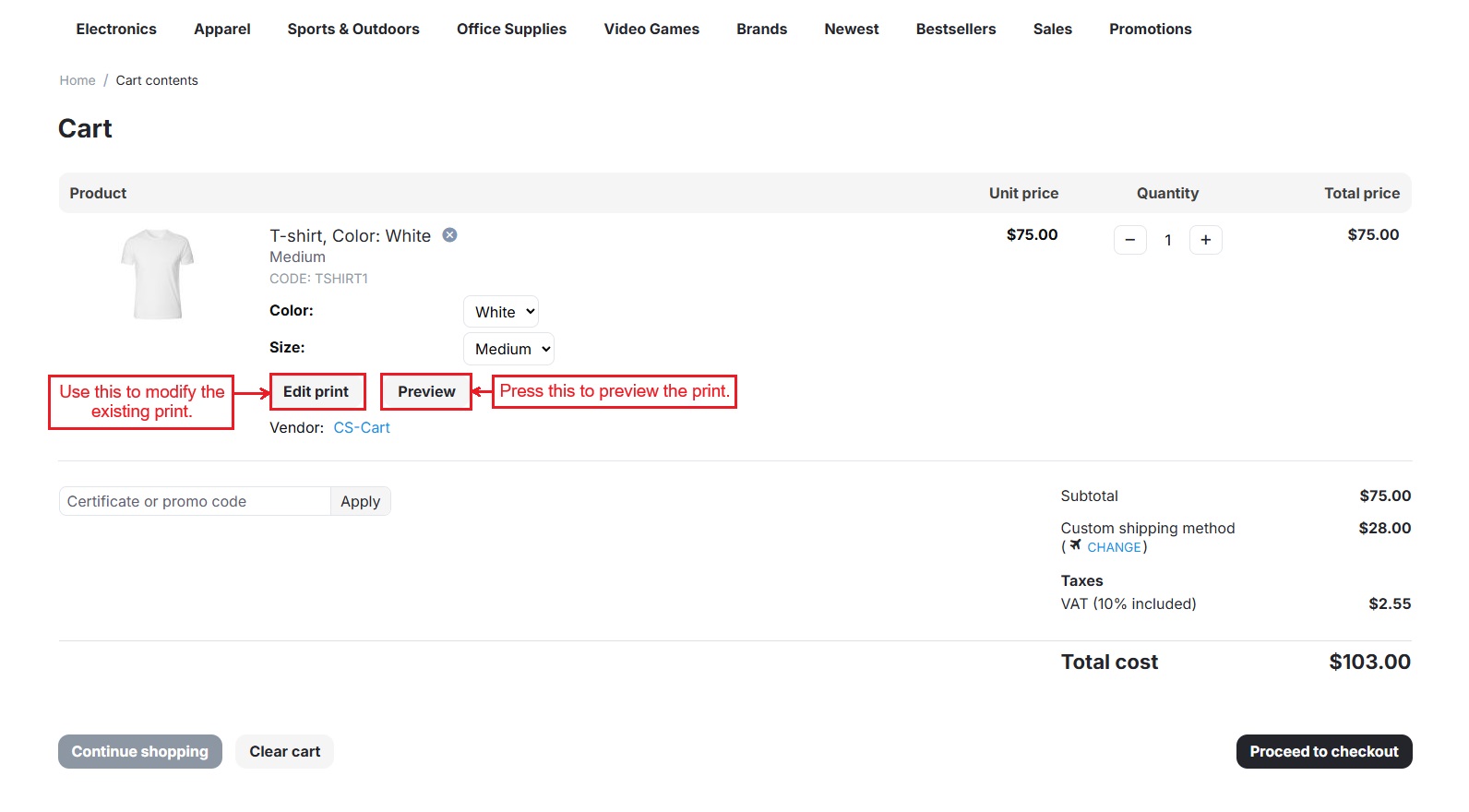Increase quantity with plus button
Image resolution: width=1469 pixels, height=812 pixels.
1205,240
